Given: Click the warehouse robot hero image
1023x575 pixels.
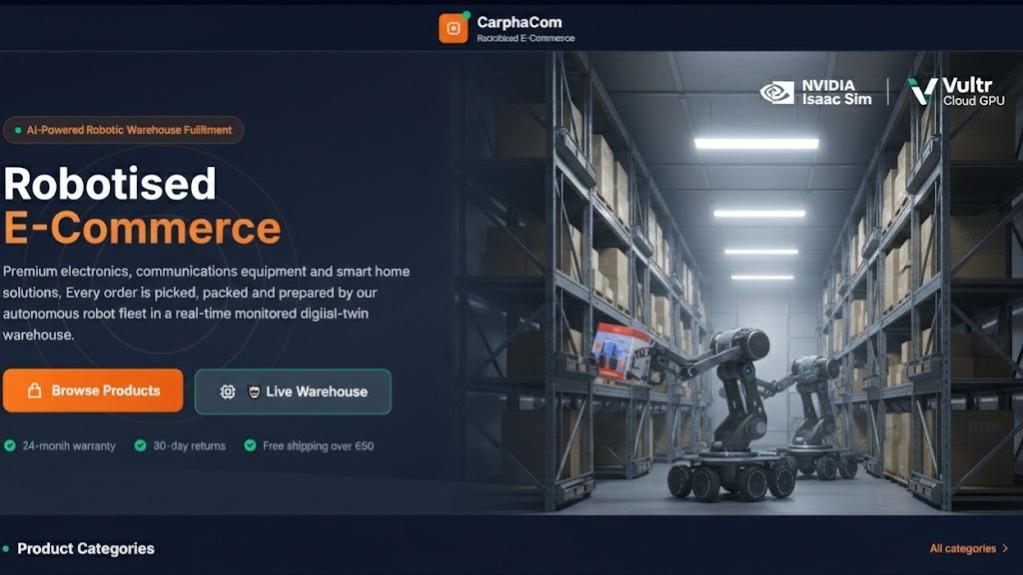Looking at the screenshot, I should click(737, 283).
